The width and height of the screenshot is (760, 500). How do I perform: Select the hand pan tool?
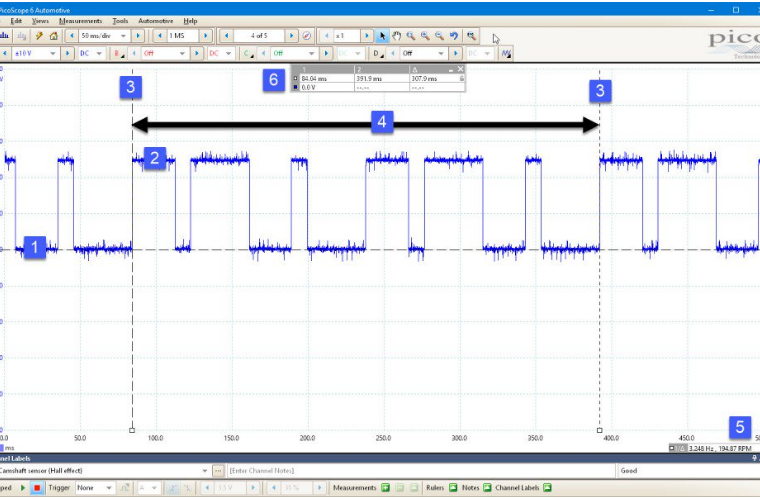pos(396,36)
